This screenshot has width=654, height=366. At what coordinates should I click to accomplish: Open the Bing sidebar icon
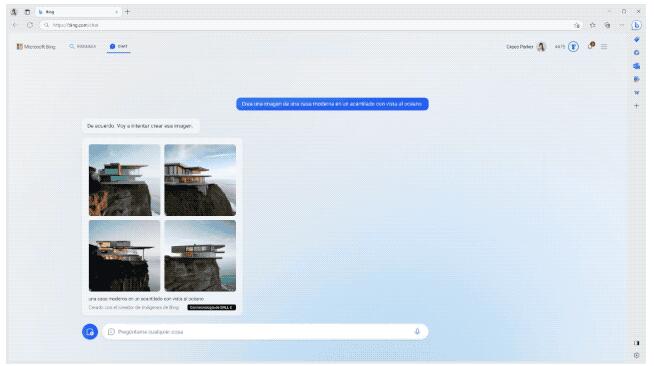coord(636,25)
